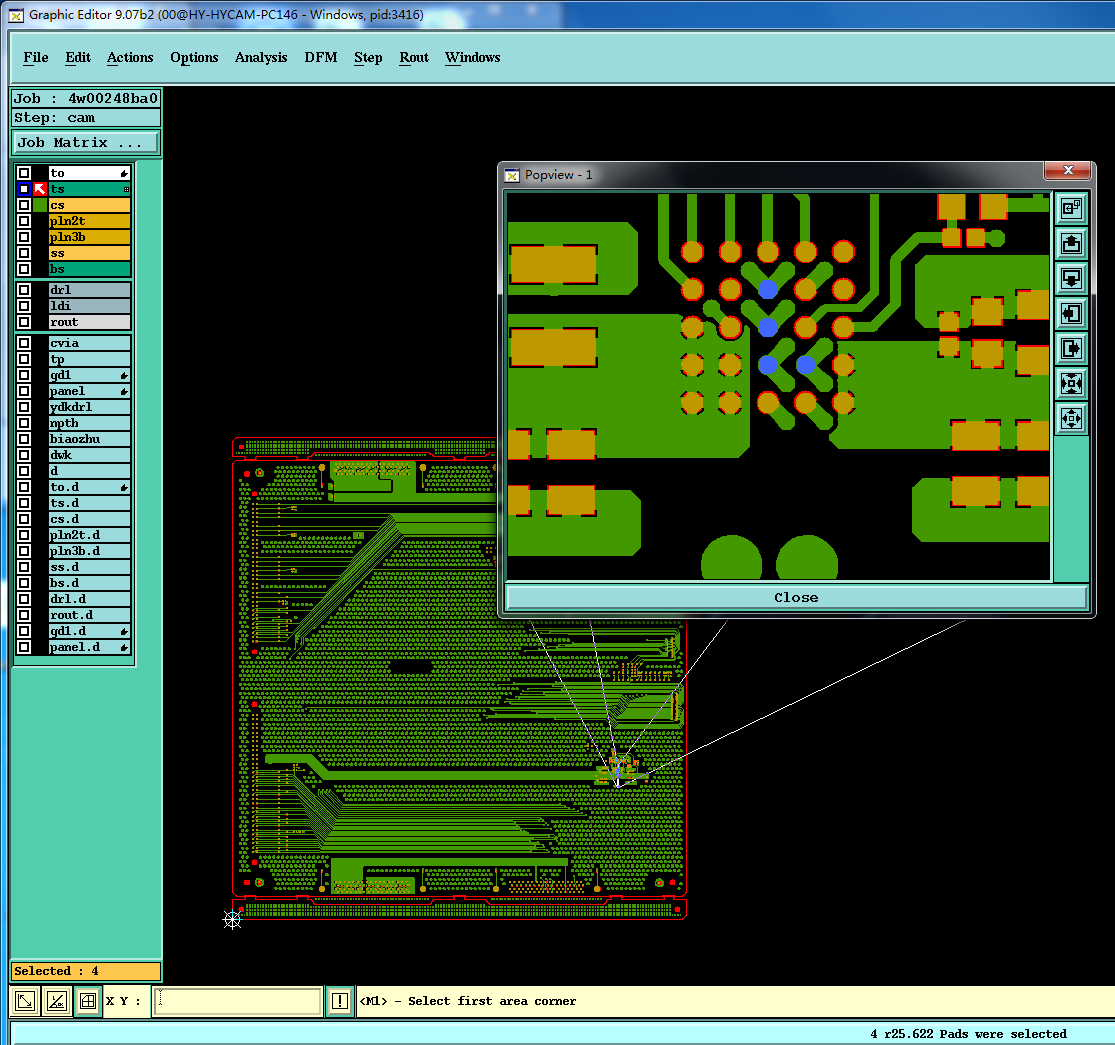The image size is (1115, 1045).
Task: Click the origin crosshair marker below board
Action: pyautogui.click(x=232, y=920)
